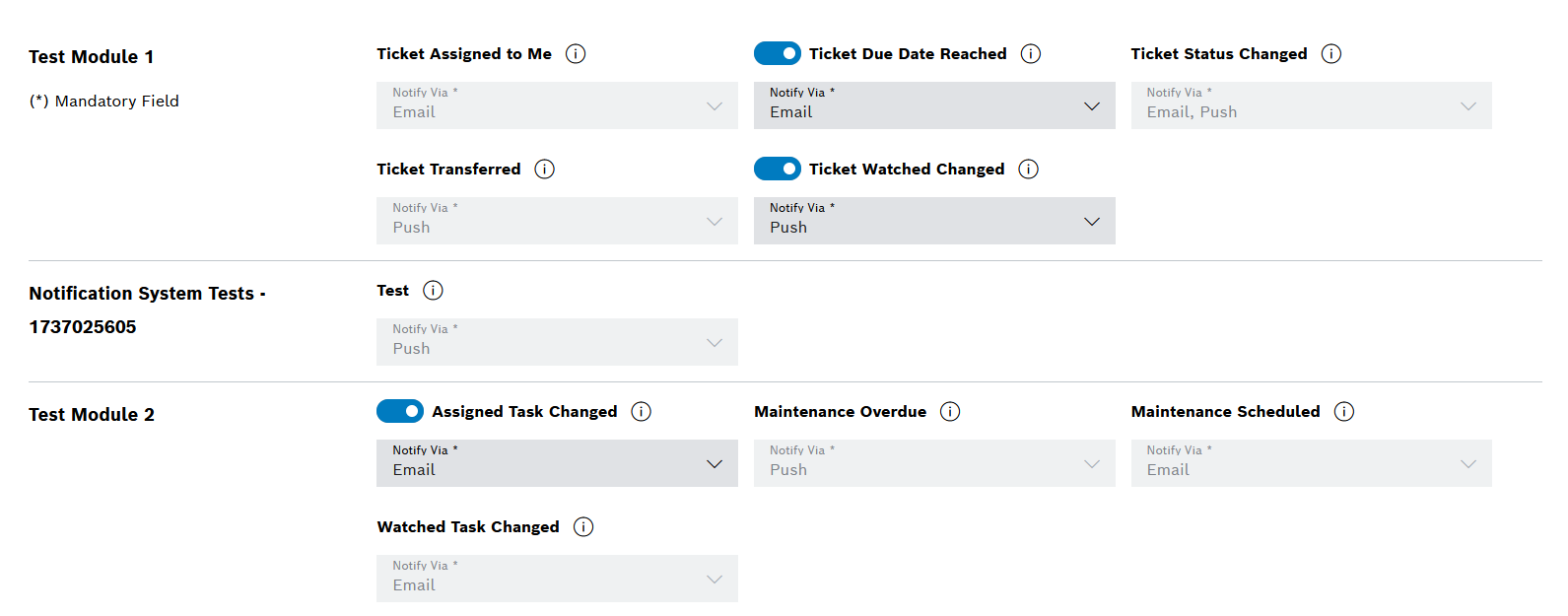
Task: Open info icon beside Ticket Due Date Reached
Action: 1031,54
